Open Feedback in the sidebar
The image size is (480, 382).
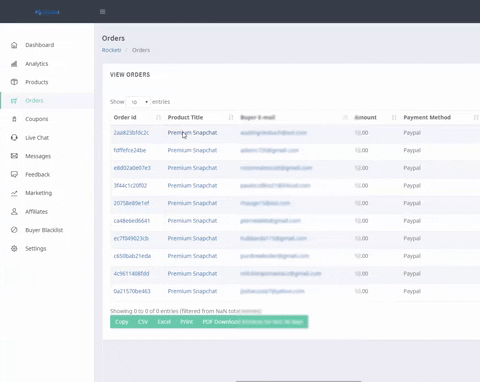38,174
